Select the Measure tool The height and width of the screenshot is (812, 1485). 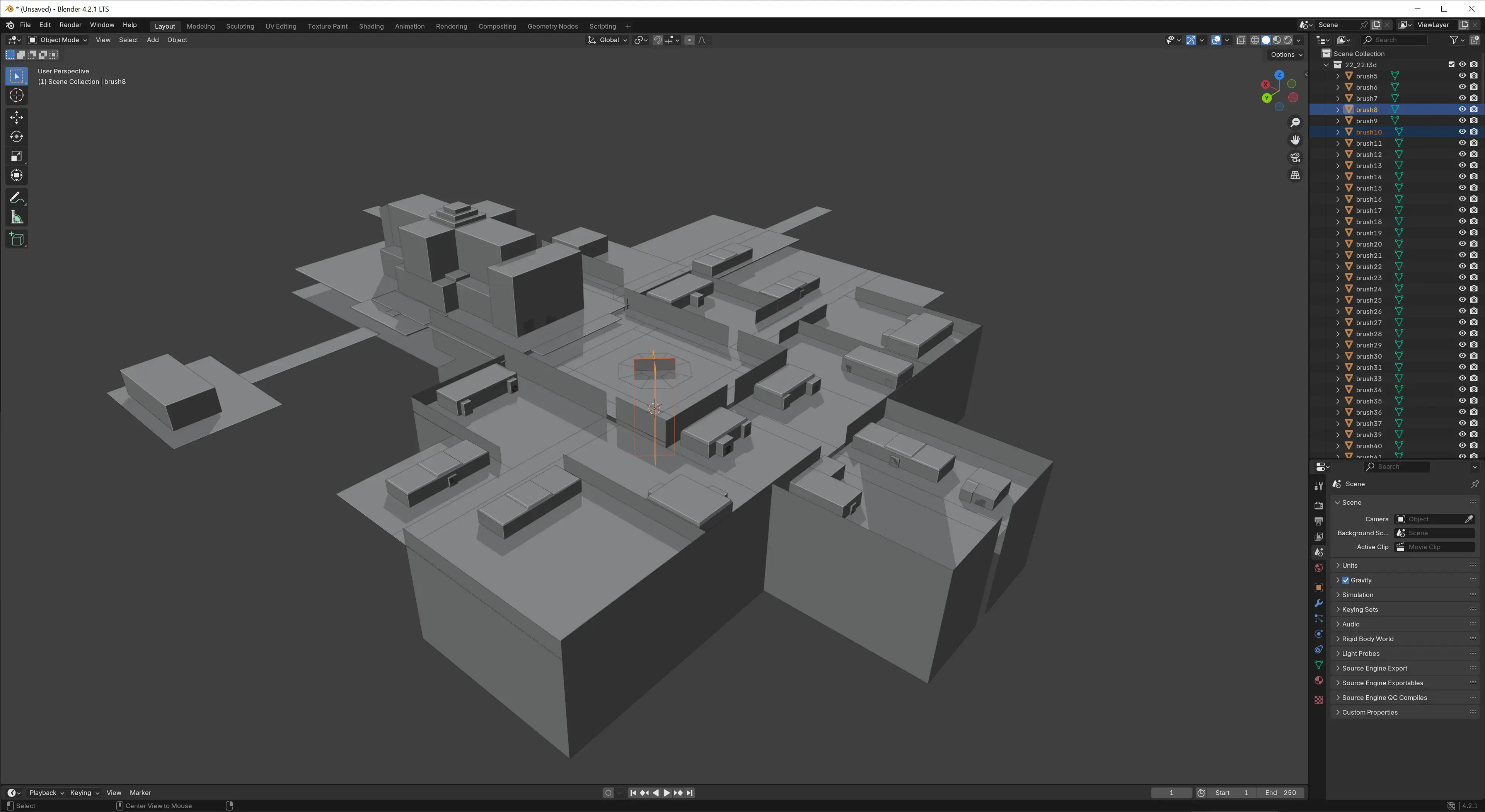[x=17, y=217]
